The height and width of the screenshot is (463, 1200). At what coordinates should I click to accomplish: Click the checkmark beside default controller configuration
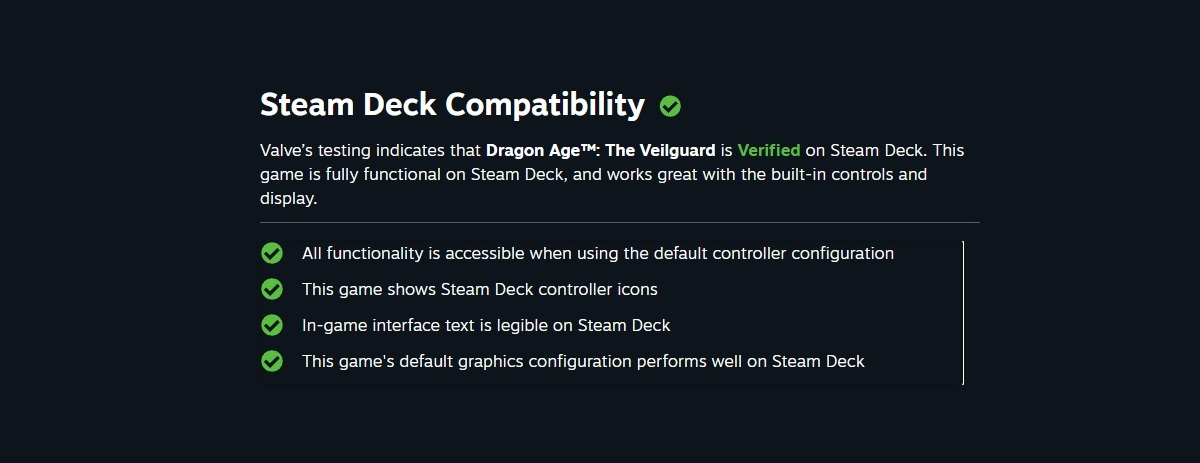tap(272, 253)
